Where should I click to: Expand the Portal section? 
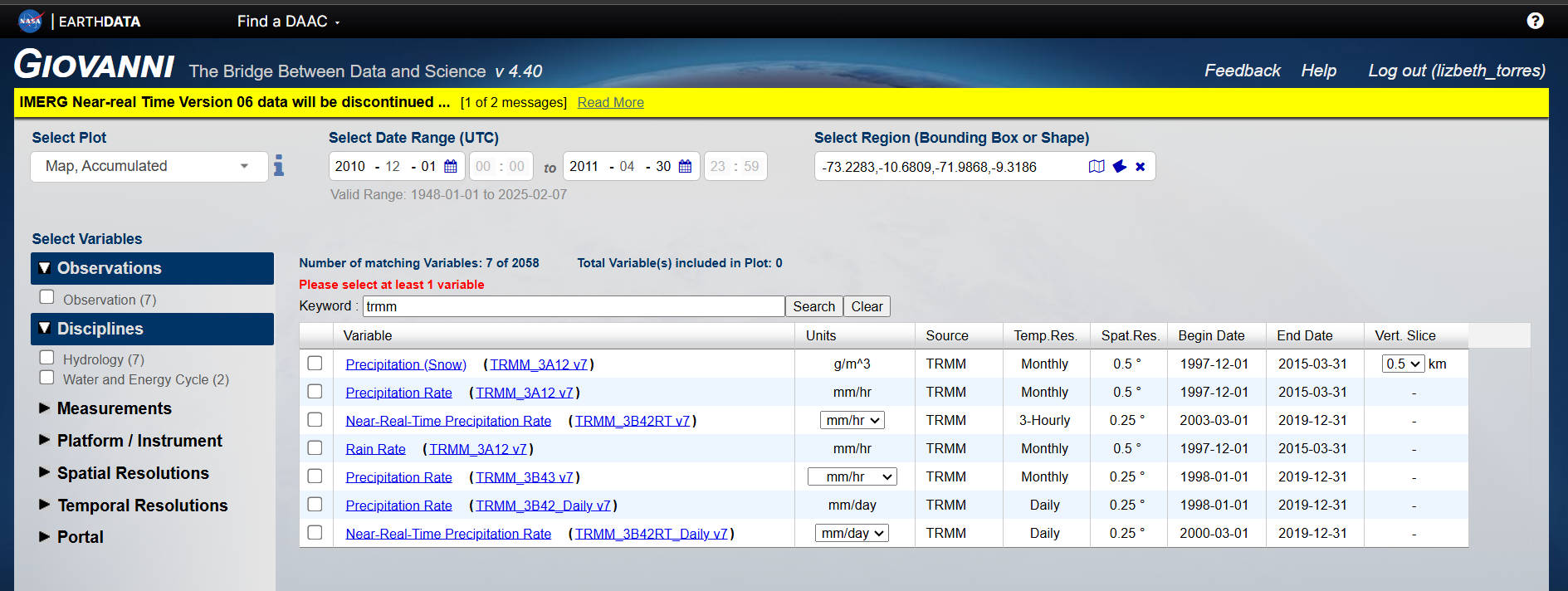(x=71, y=537)
